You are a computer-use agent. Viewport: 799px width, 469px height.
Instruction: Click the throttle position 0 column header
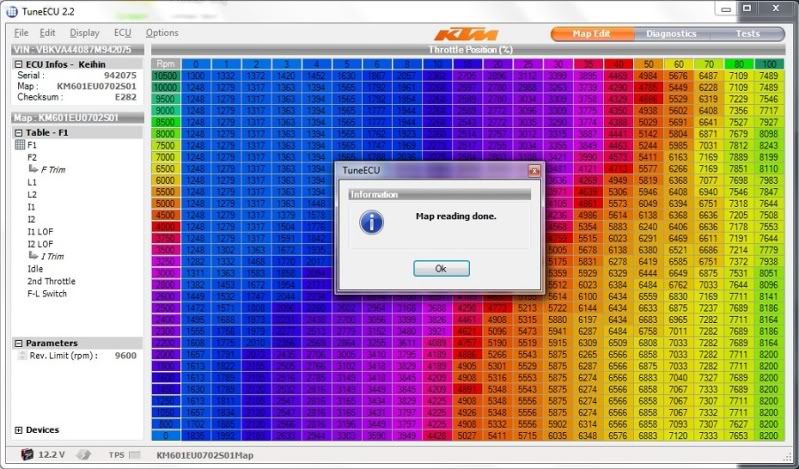pyautogui.click(x=196, y=64)
